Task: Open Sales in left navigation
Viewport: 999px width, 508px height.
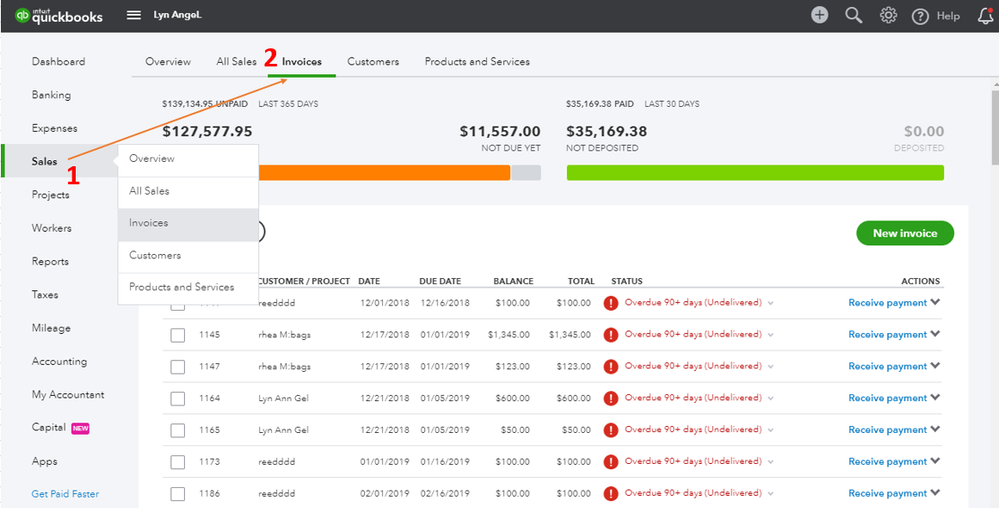Action: coord(45,161)
